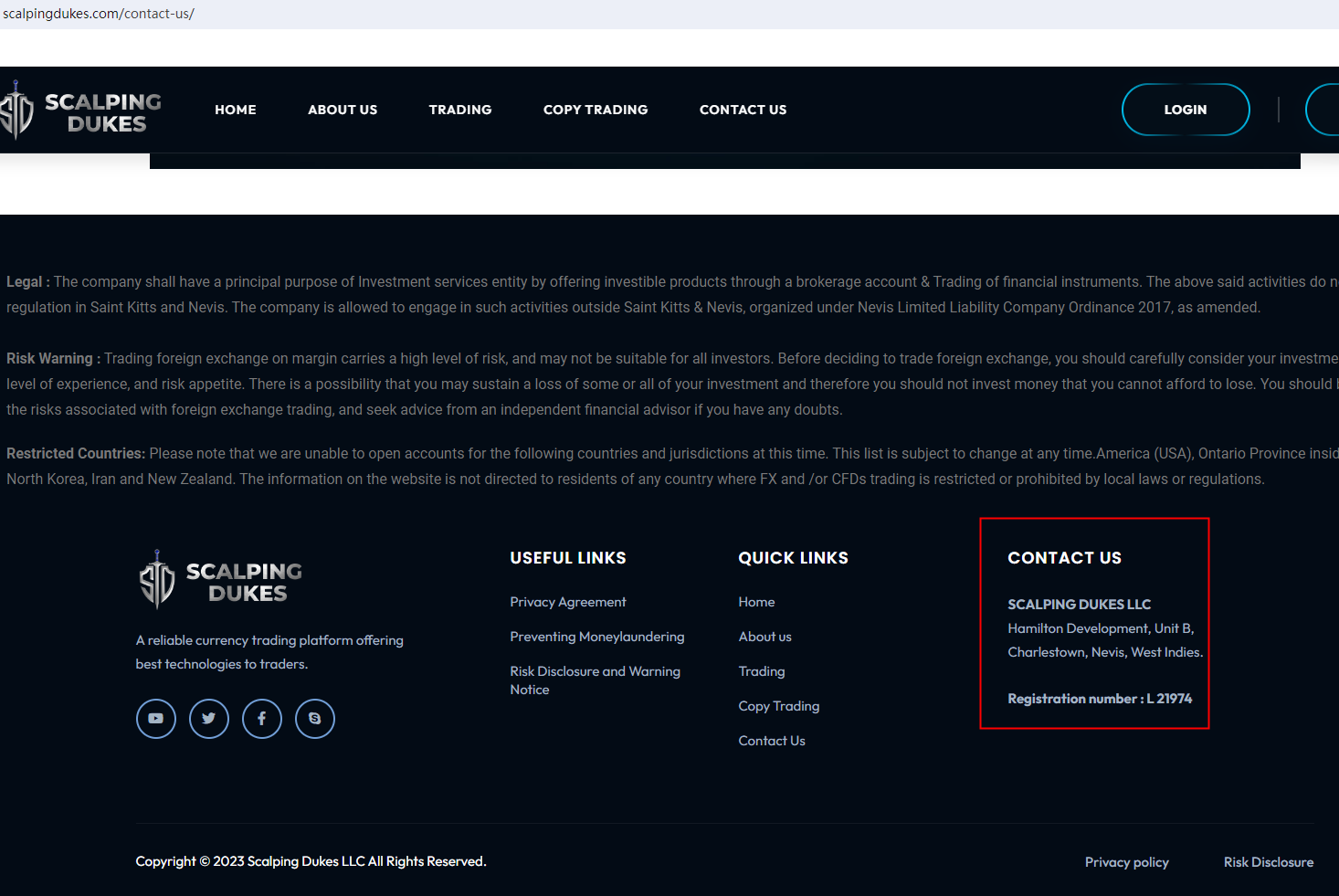The height and width of the screenshot is (896, 1339).
Task: Open the Preventing Moneylaundering link
Action: pyautogui.click(x=597, y=637)
